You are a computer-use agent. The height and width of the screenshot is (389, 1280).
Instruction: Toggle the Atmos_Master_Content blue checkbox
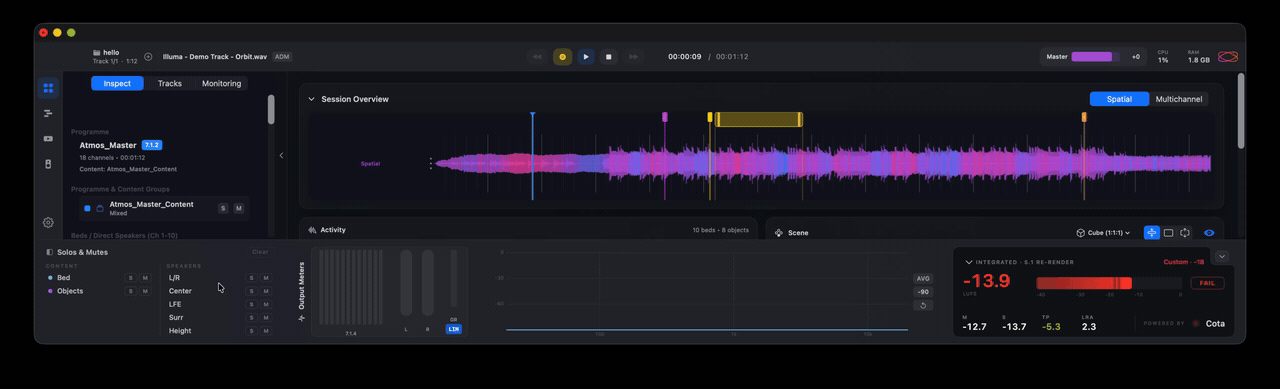tap(87, 208)
